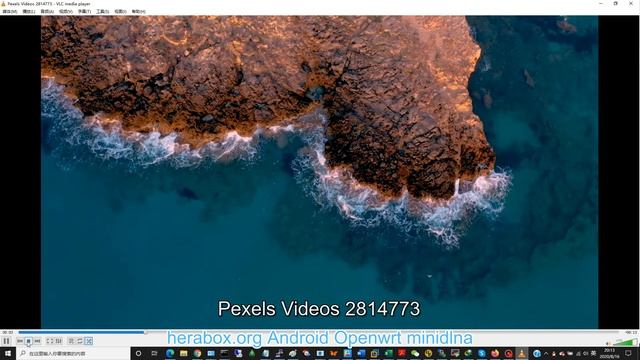Launch Google Chrome from taskbar
Viewport: 640px width, 360px height.
click(x=197, y=353)
